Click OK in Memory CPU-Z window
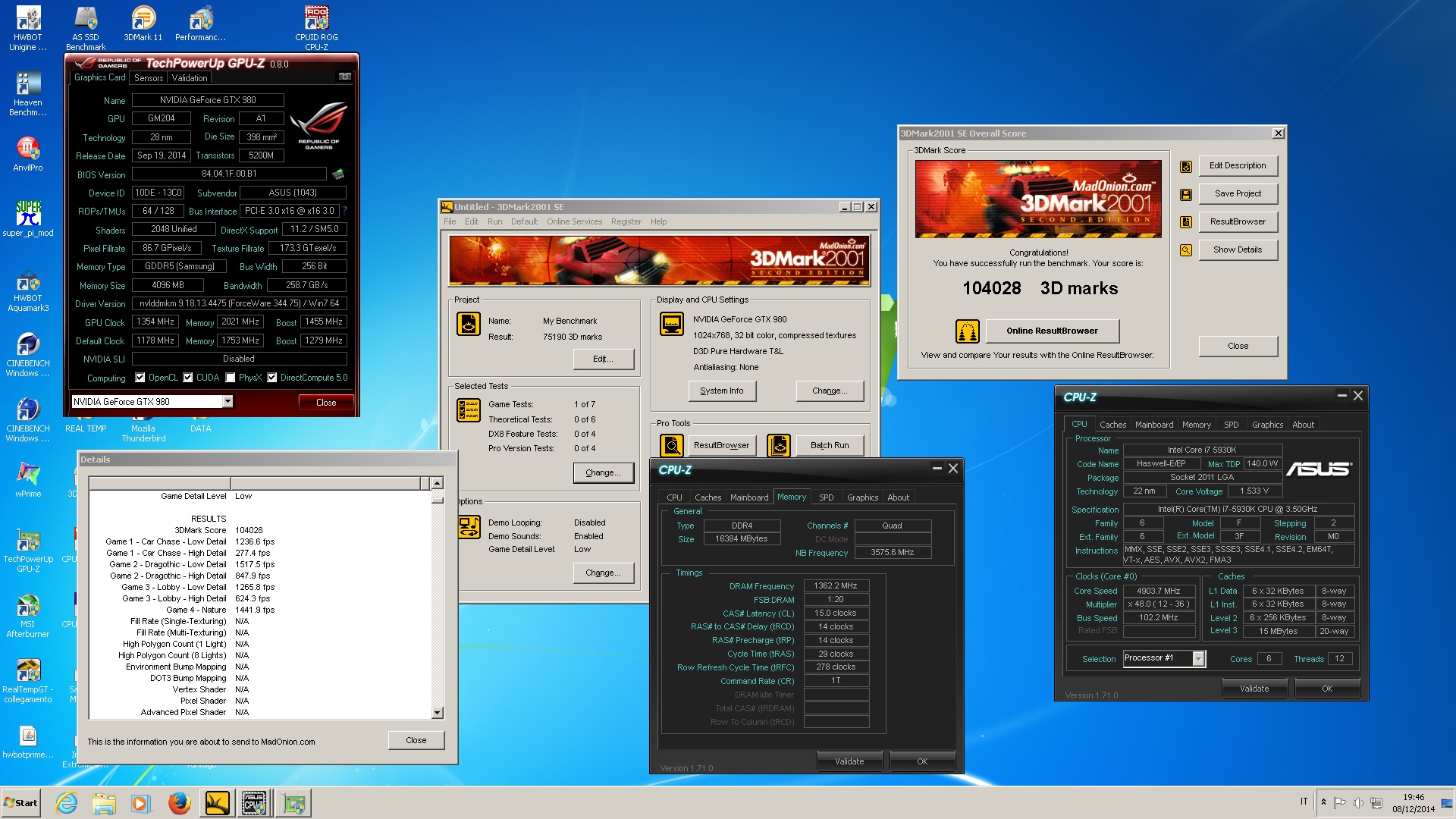The height and width of the screenshot is (819, 1456). (922, 761)
